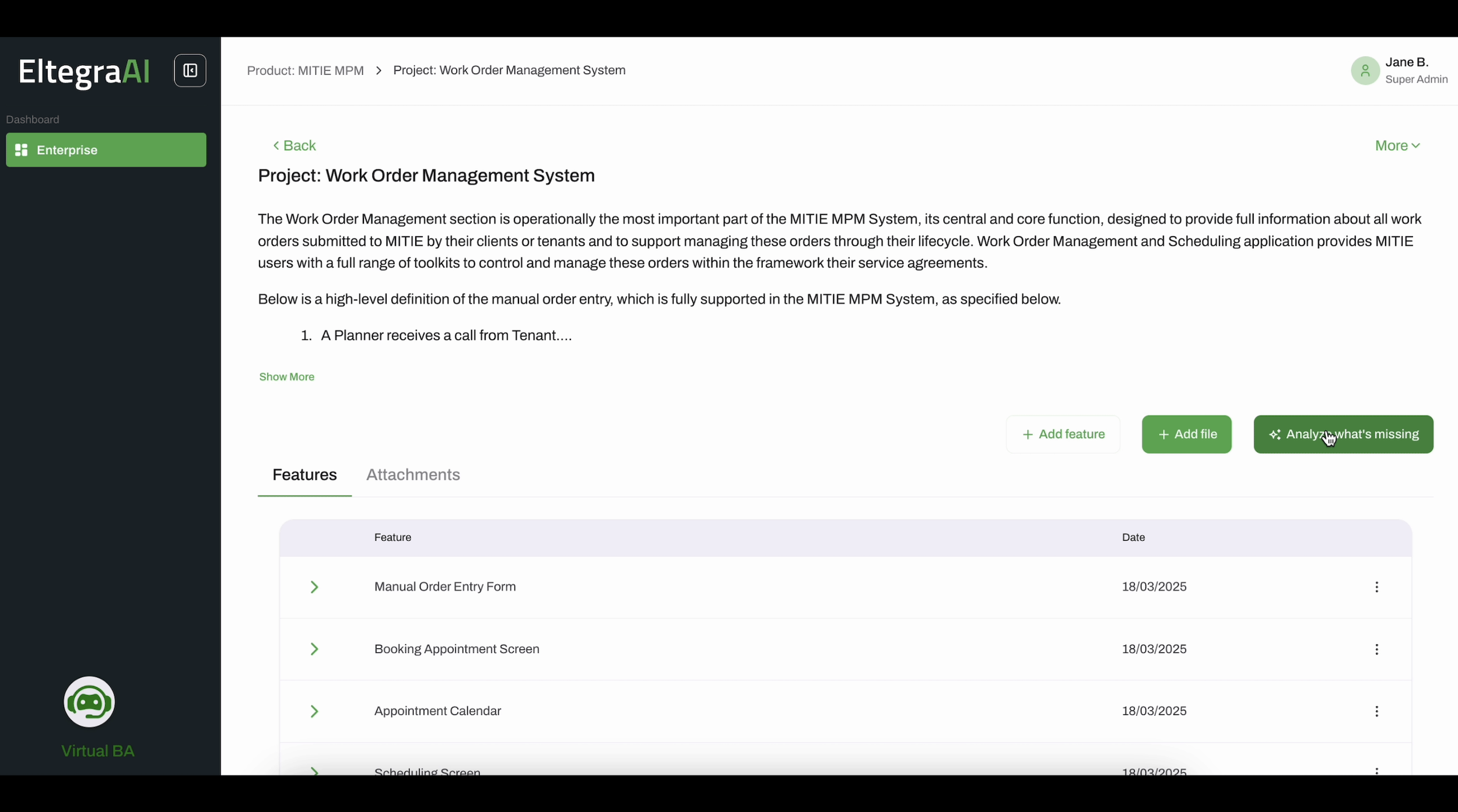
Task: Click the Add feature button
Action: coord(1063,434)
